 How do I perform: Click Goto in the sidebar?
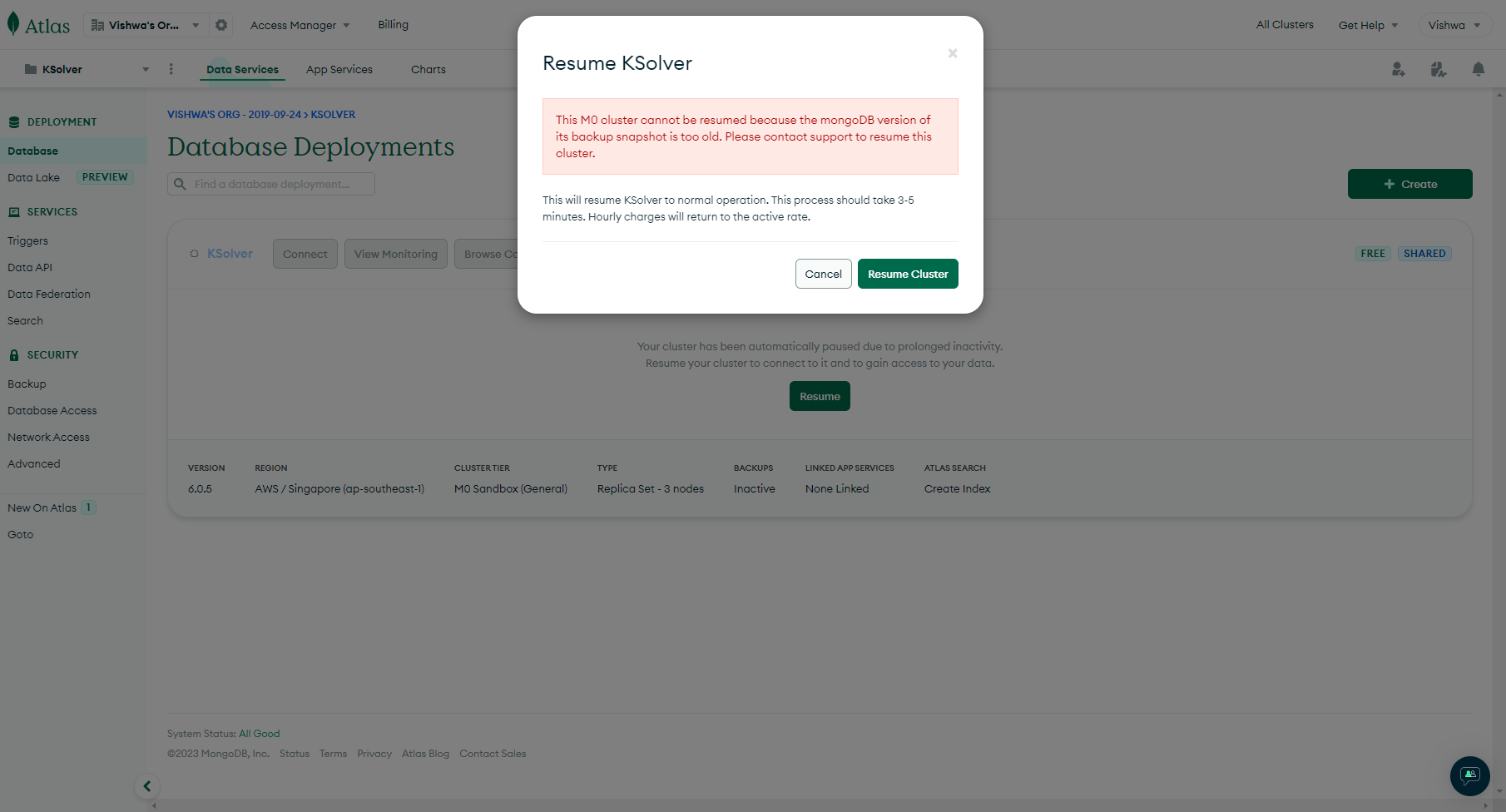tap(21, 534)
